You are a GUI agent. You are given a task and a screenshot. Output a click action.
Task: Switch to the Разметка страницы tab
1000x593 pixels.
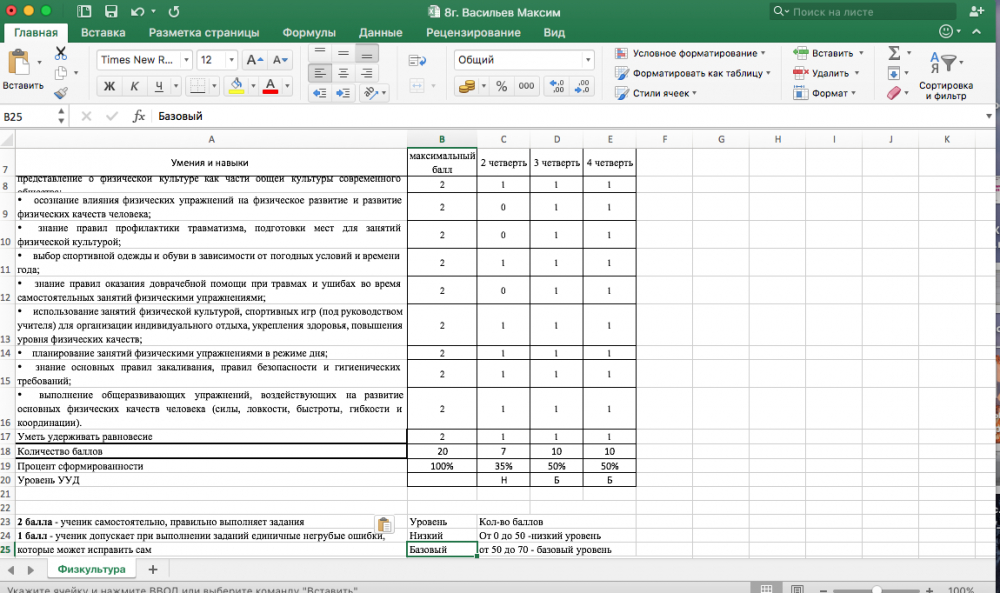pyautogui.click(x=204, y=33)
